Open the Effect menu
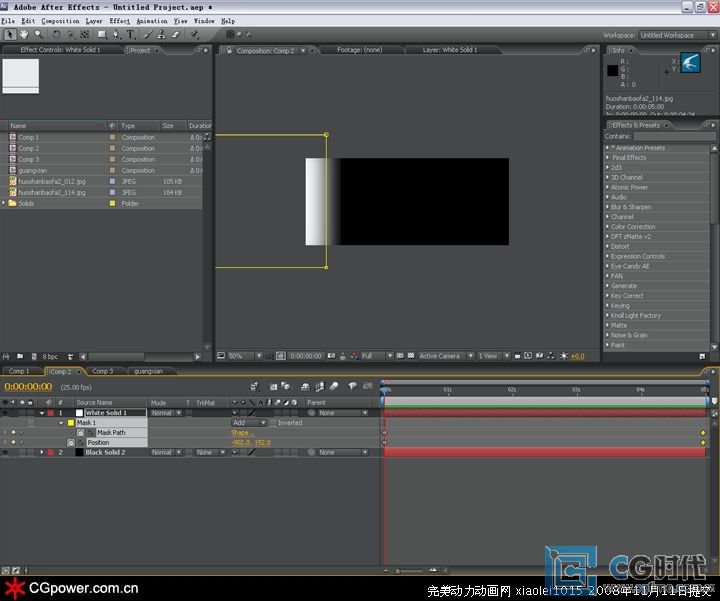Screen dimensions: 720x601 (x=119, y=21)
